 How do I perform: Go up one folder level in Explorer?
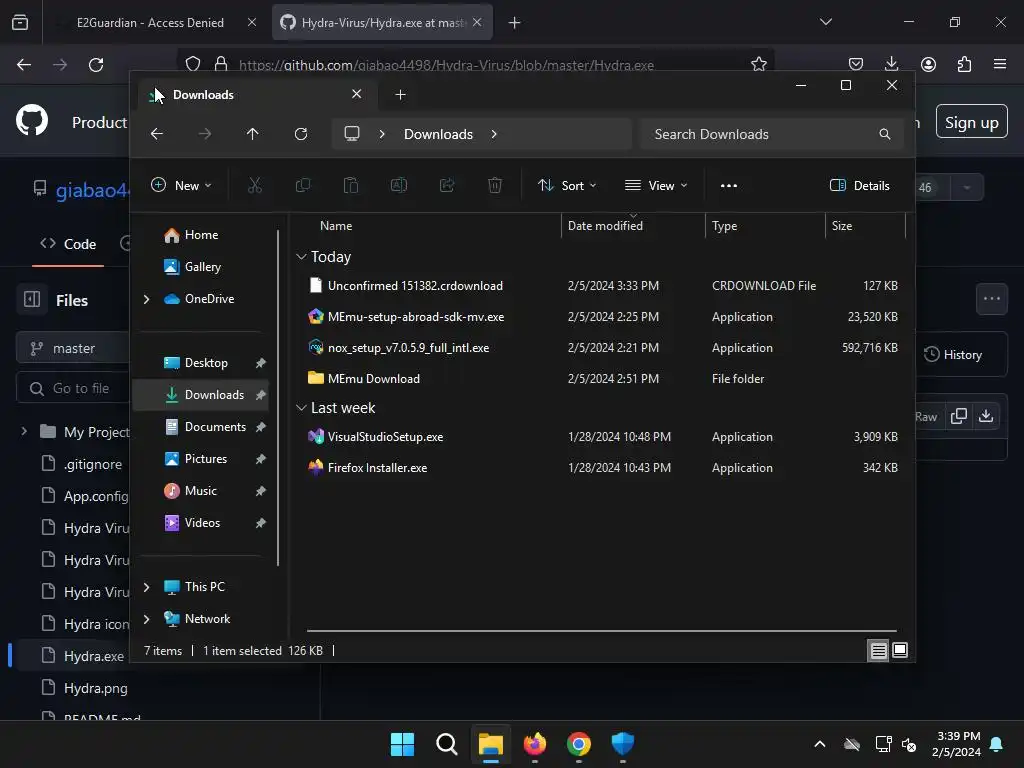click(x=253, y=134)
